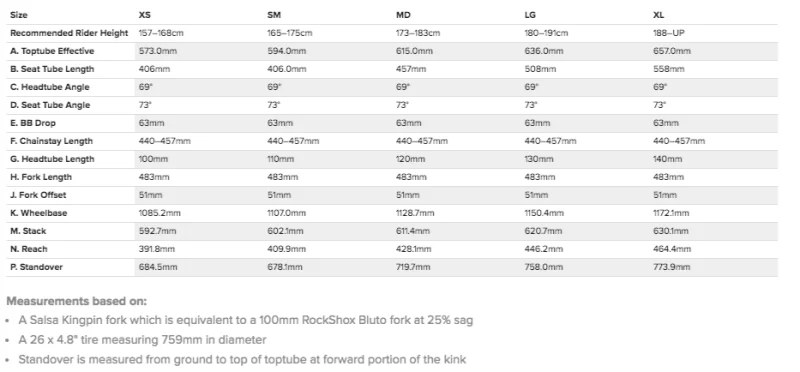800x372 pixels.
Task: Select the N. Reach row label
Action: click(29, 249)
